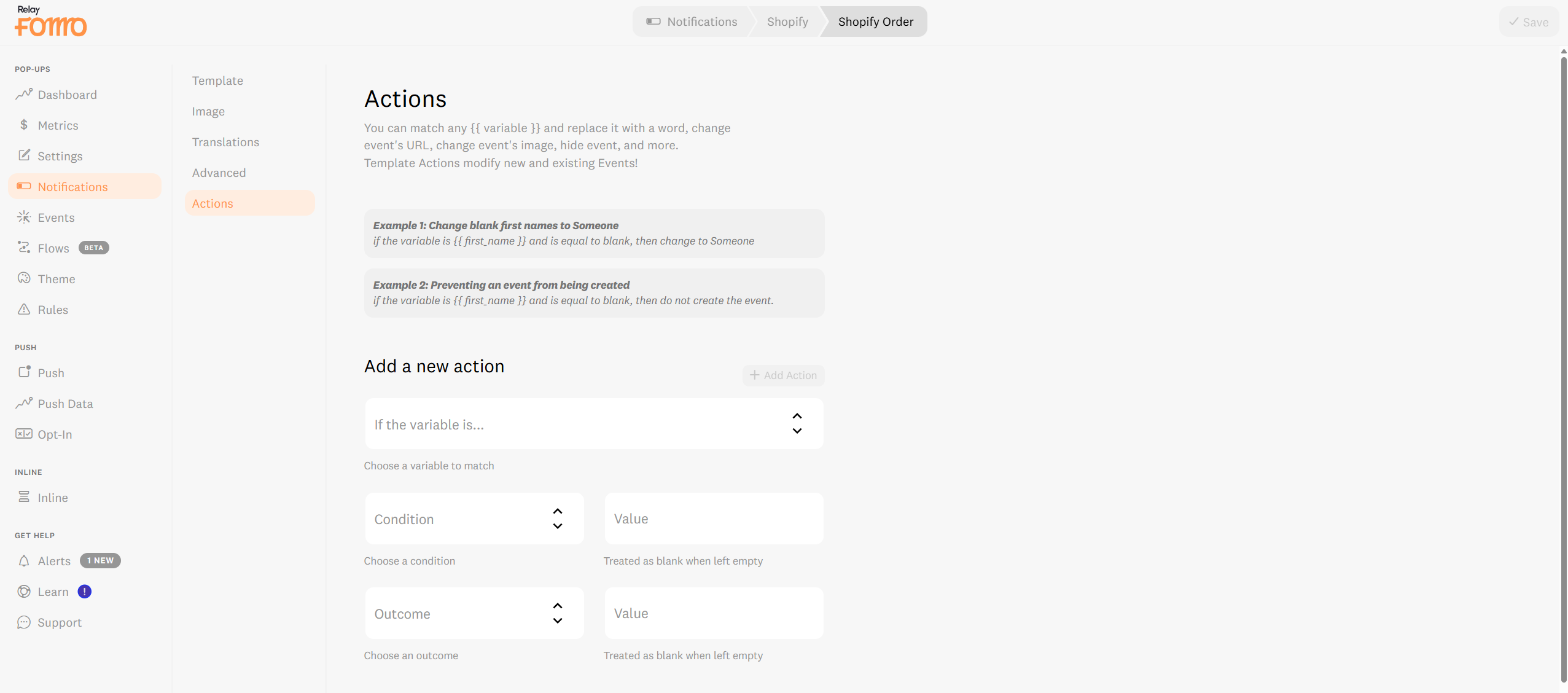Image resolution: width=1568 pixels, height=693 pixels.
Task: Click the Events sparkle icon
Action: 24,217
